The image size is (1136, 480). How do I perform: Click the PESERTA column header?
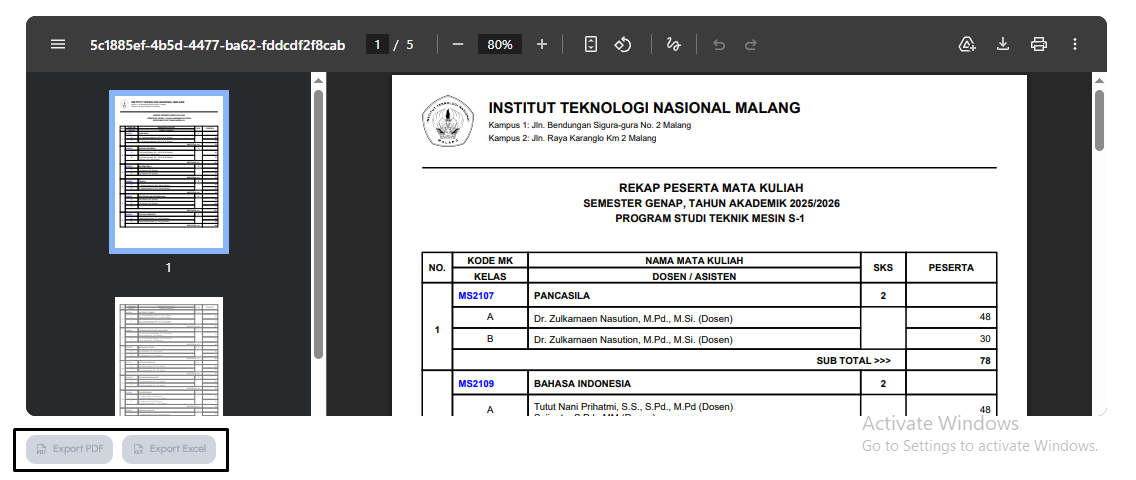[x=951, y=268]
